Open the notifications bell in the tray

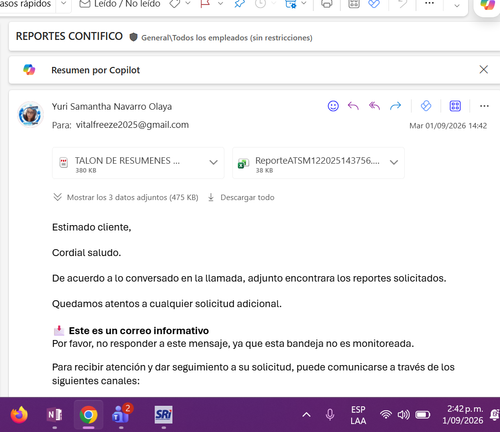coord(495,415)
